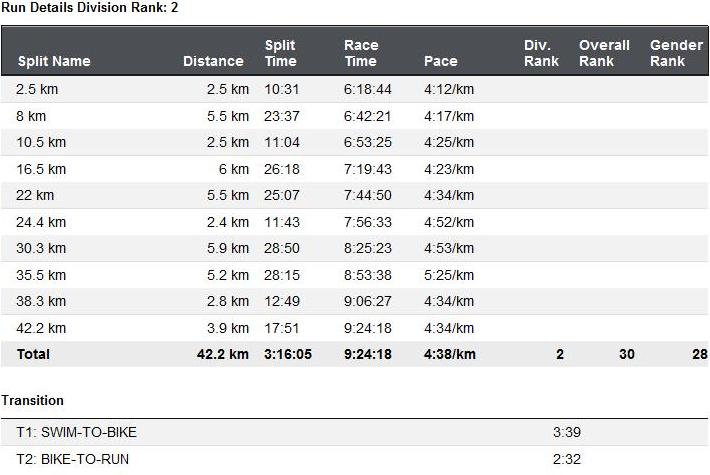Screen dimensions: 710x475
Task: Select the 5:25/km pace cell
Action: coord(448,275)
